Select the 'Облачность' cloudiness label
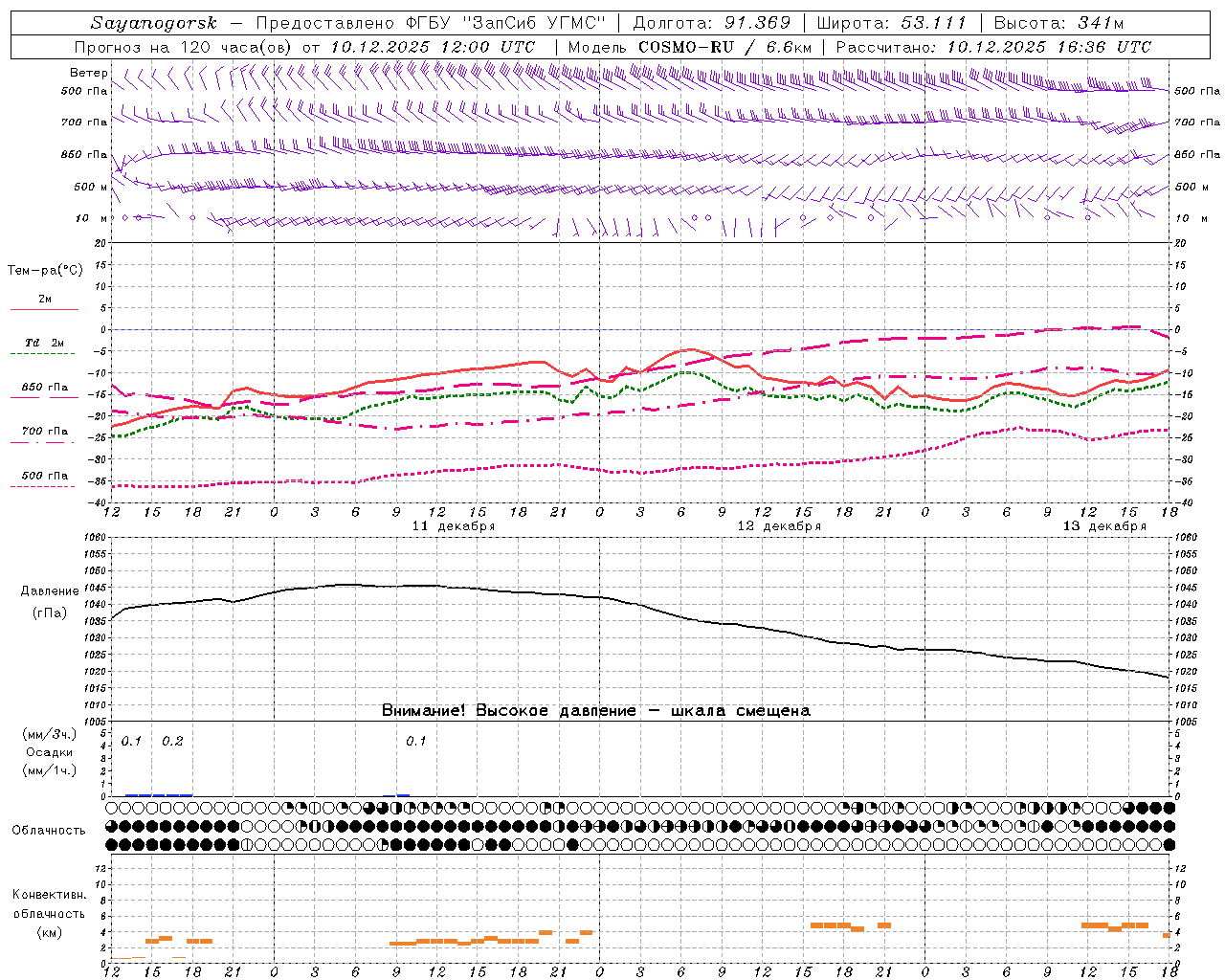Viewport: 1225px width, 980px height. coord(49,831)
